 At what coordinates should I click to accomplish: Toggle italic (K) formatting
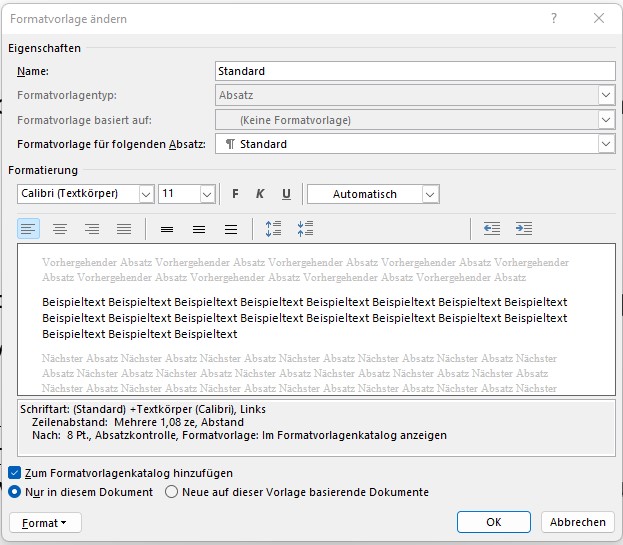260,194
